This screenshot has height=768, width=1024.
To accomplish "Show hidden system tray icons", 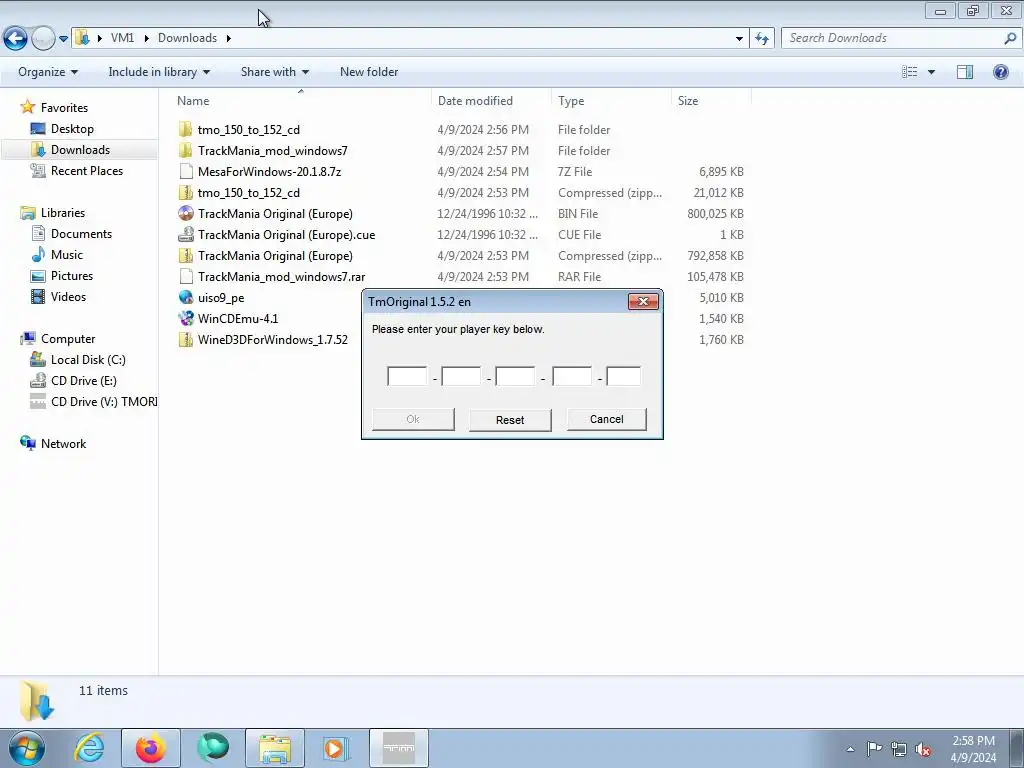I will [850, 749].
